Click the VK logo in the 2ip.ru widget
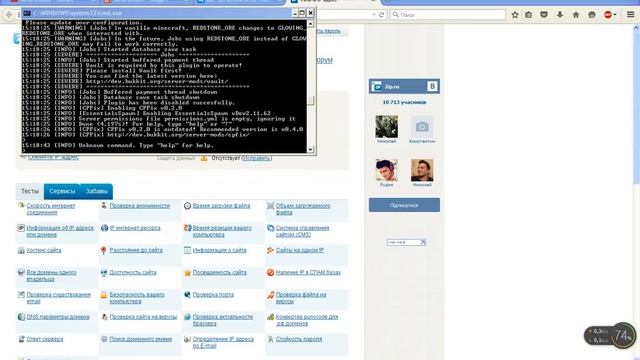Viewport: 640px width, 360px height. click(432, 86)
